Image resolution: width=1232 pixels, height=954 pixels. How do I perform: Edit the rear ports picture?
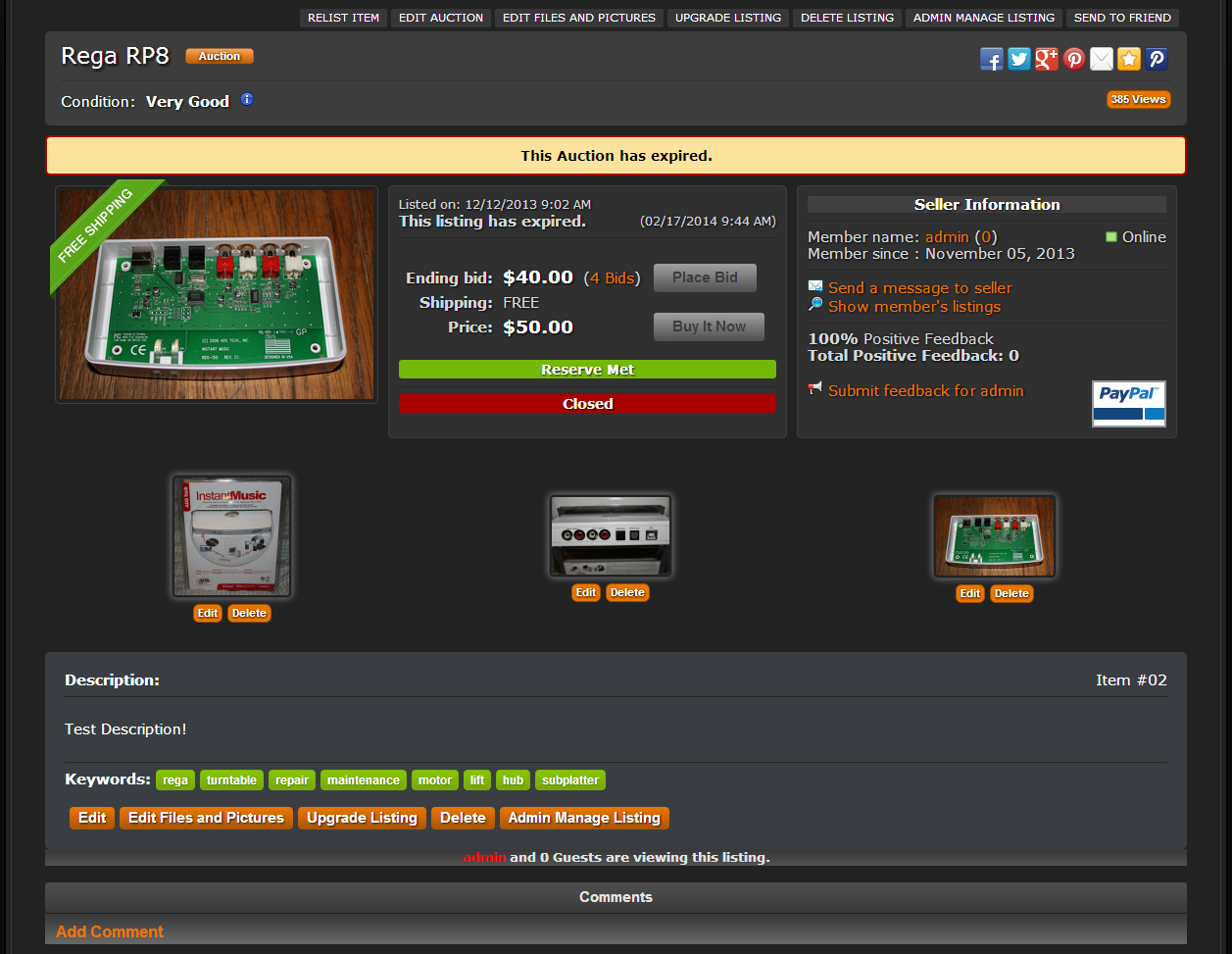coord(585,592)
